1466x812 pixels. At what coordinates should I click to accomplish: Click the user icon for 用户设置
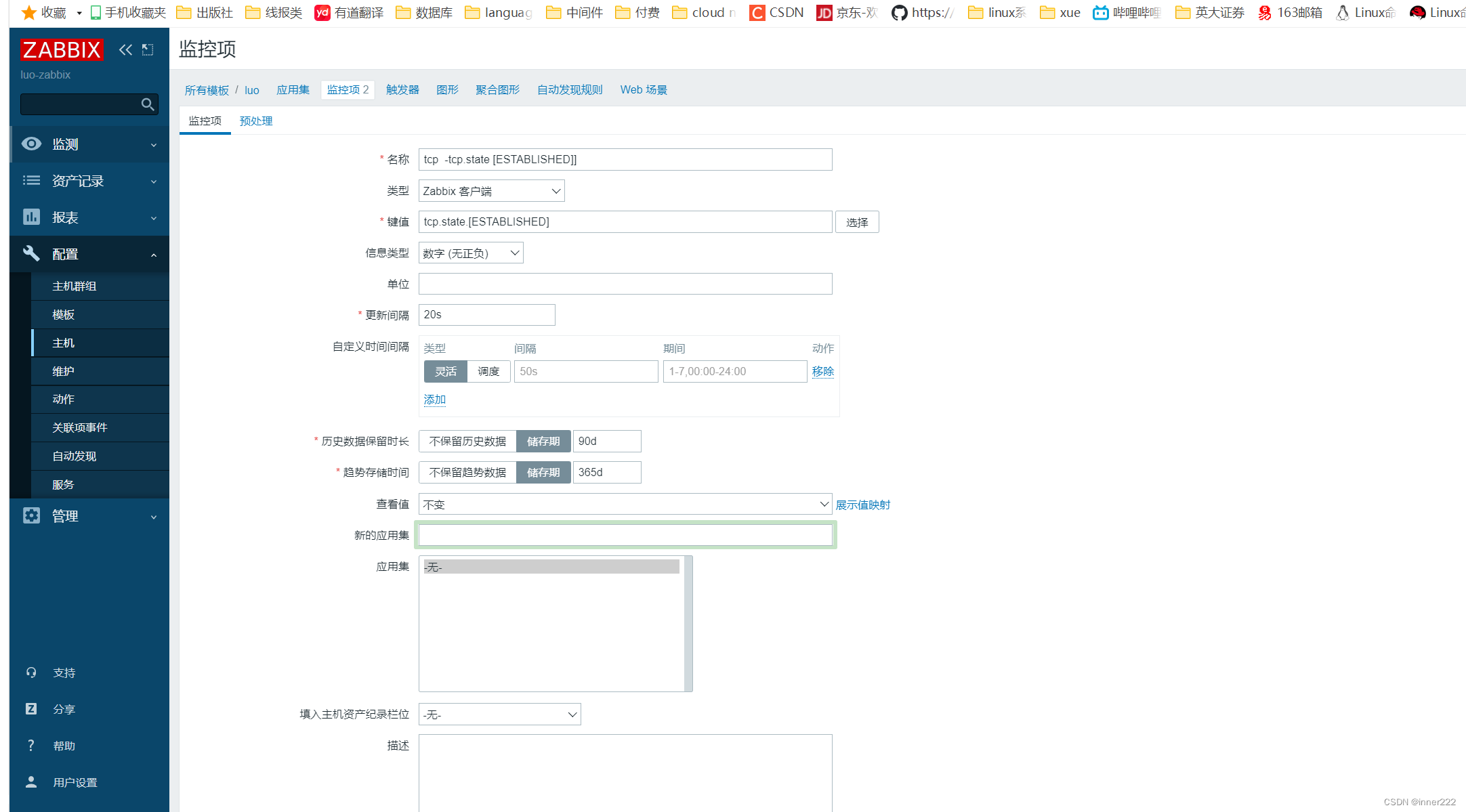[x=31, y=782]
